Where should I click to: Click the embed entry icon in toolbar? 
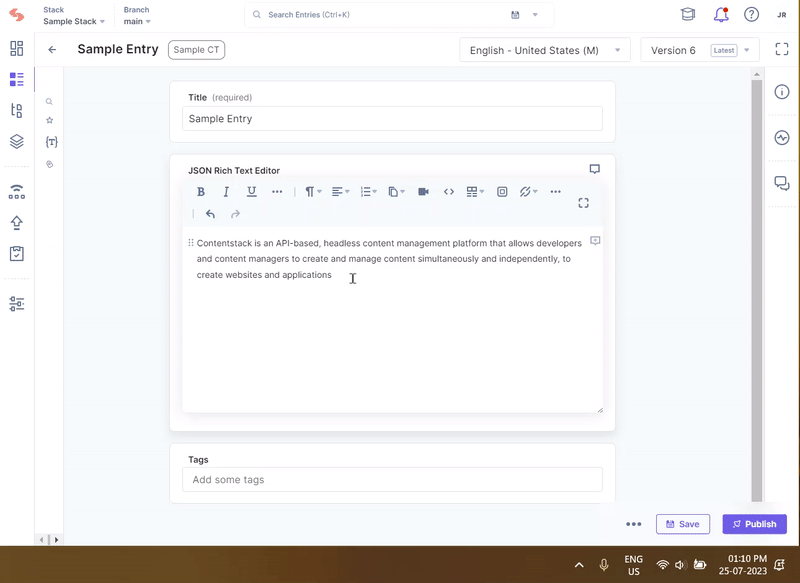click(502, 192)
